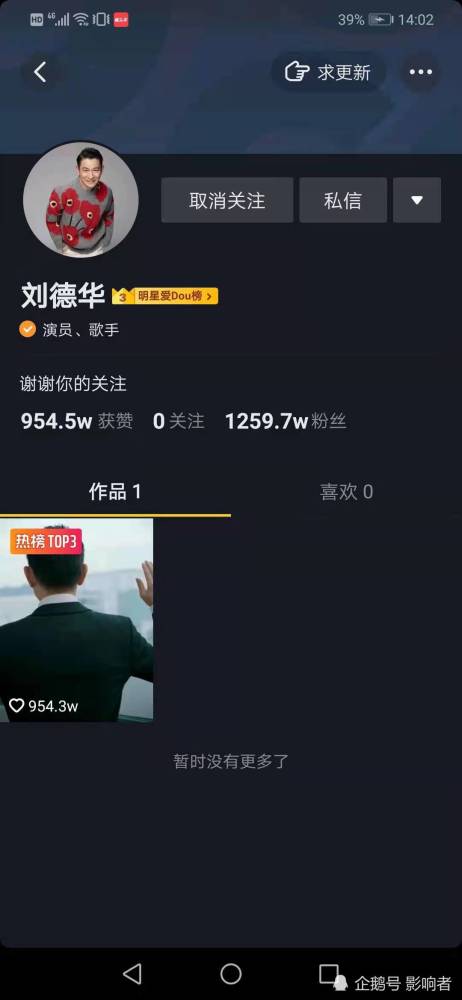Open the 1259.7w 粉丝 followers list
The width and height of the screenshot is (462, 1000).
click(x=285, y=422)
